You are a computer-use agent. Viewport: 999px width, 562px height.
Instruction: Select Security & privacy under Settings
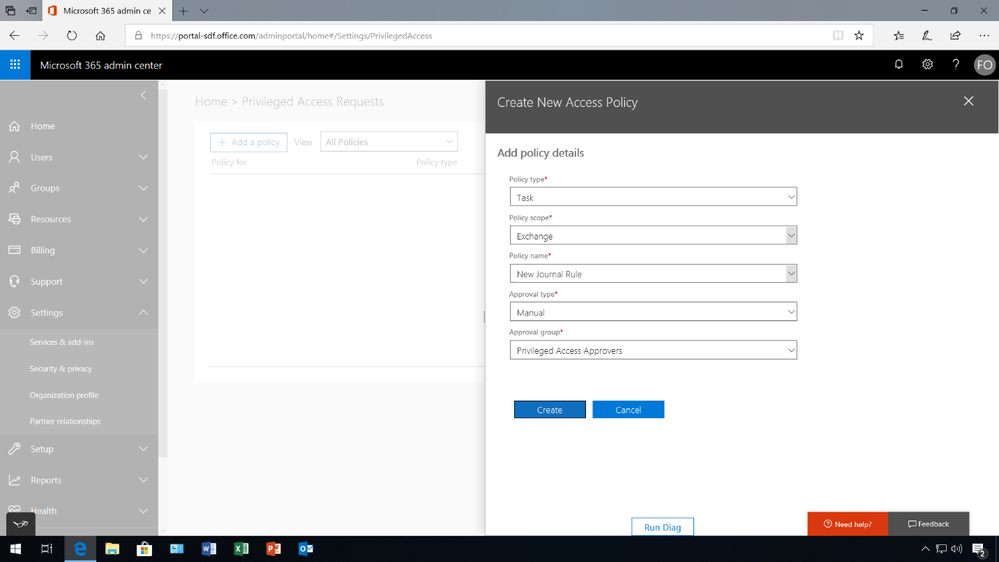pyautogui.click(x=61, y=369)
